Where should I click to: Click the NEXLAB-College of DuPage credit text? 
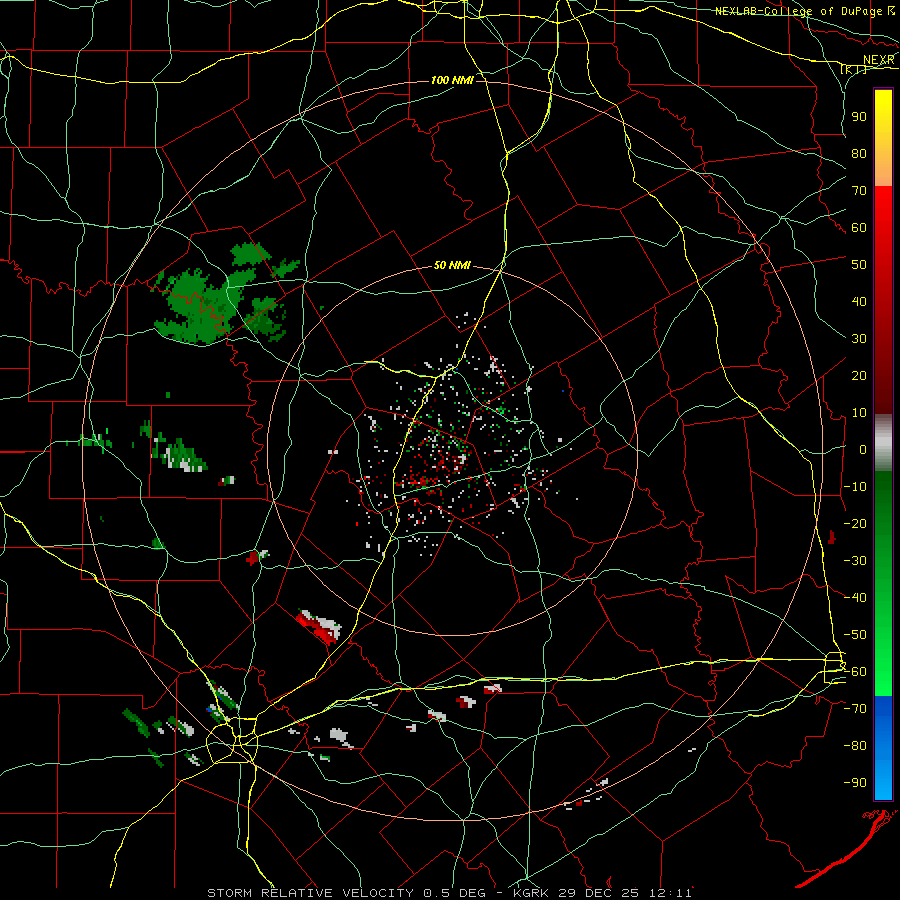(798, 11)
